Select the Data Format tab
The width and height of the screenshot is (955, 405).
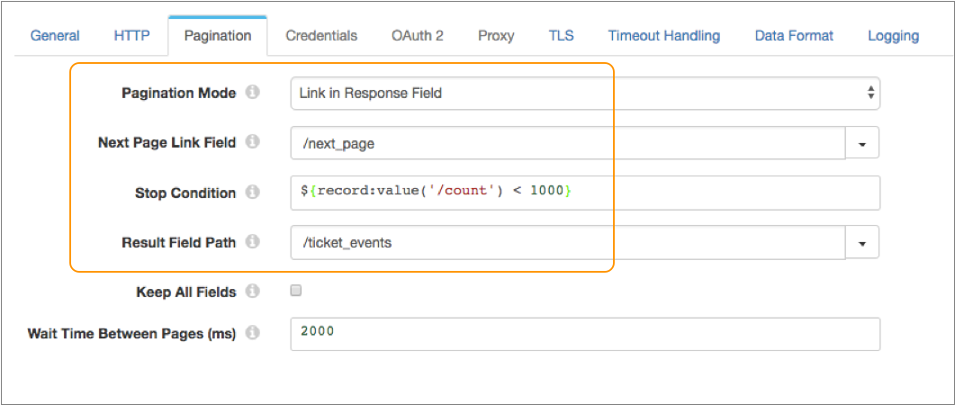pos(794,36)
